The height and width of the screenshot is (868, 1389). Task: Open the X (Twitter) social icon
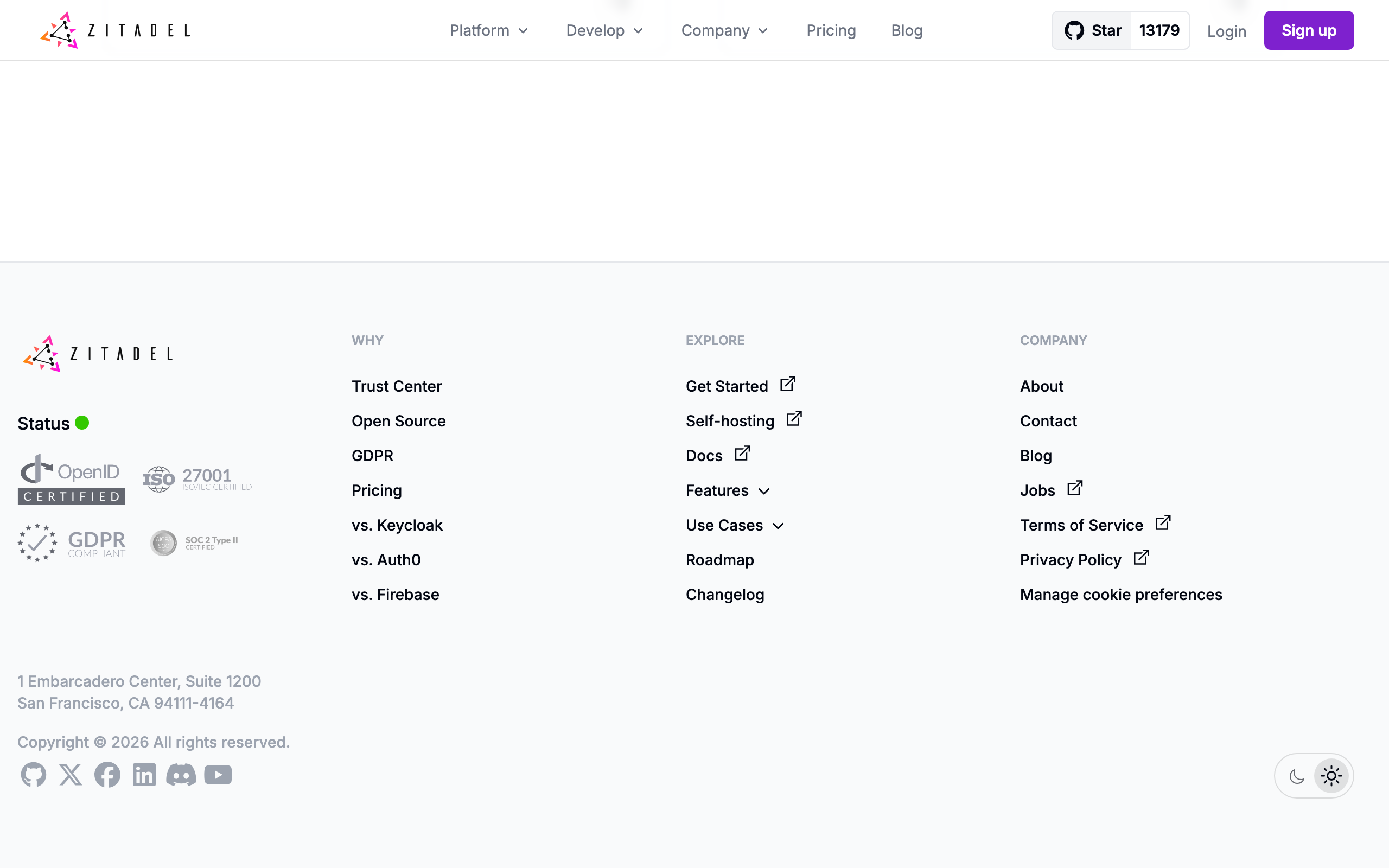[x=71, y=775]
